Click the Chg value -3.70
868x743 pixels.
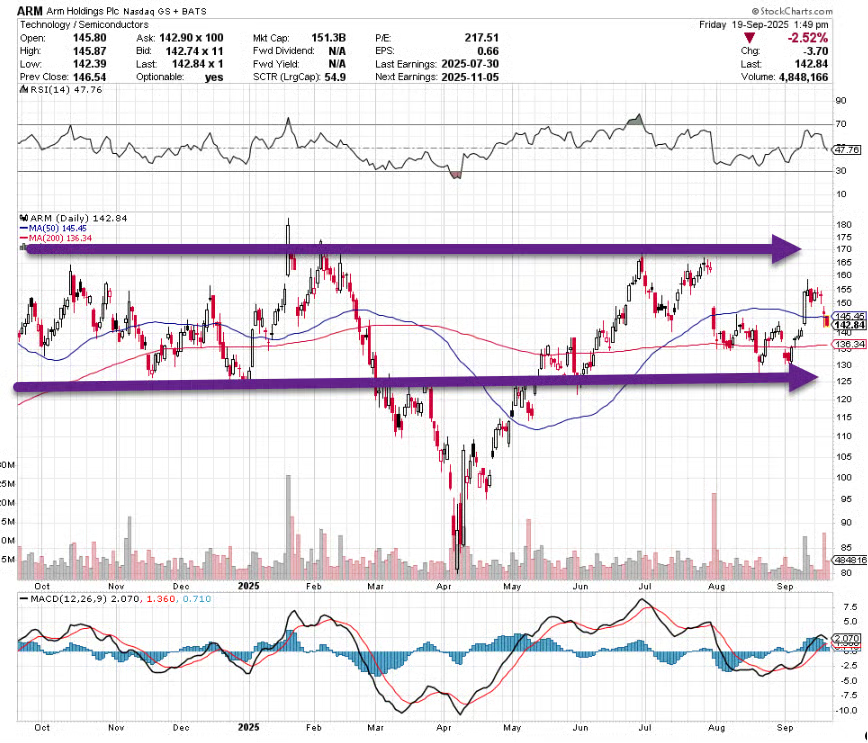(x=815, y=51)
